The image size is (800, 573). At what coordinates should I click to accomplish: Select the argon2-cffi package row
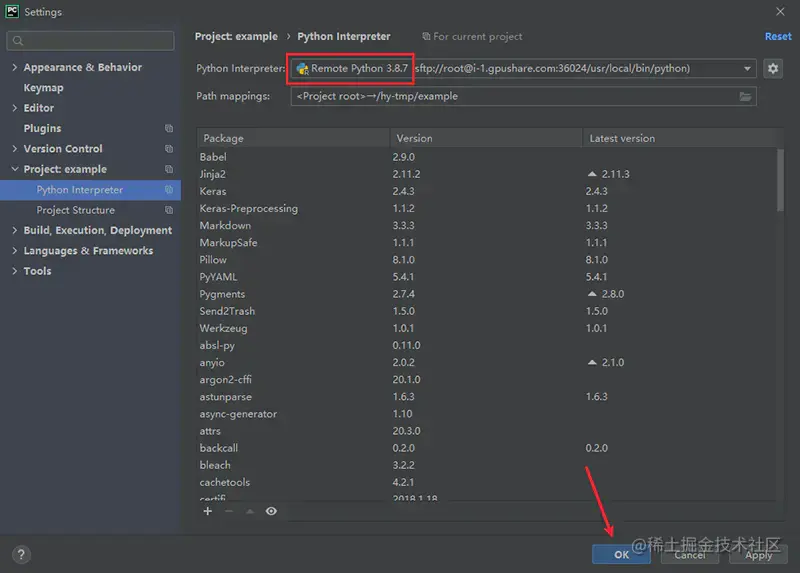coord(487,380)
